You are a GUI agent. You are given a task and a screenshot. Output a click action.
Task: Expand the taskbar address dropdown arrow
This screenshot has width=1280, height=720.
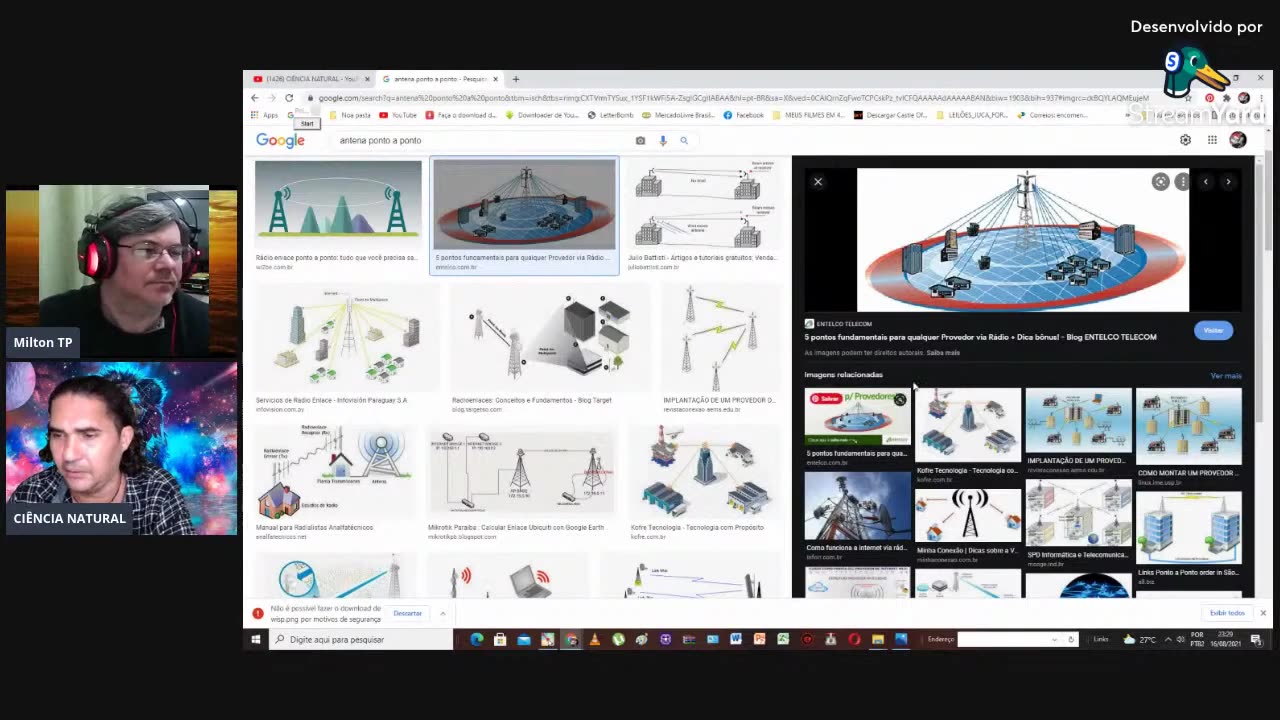[1053, 639]
